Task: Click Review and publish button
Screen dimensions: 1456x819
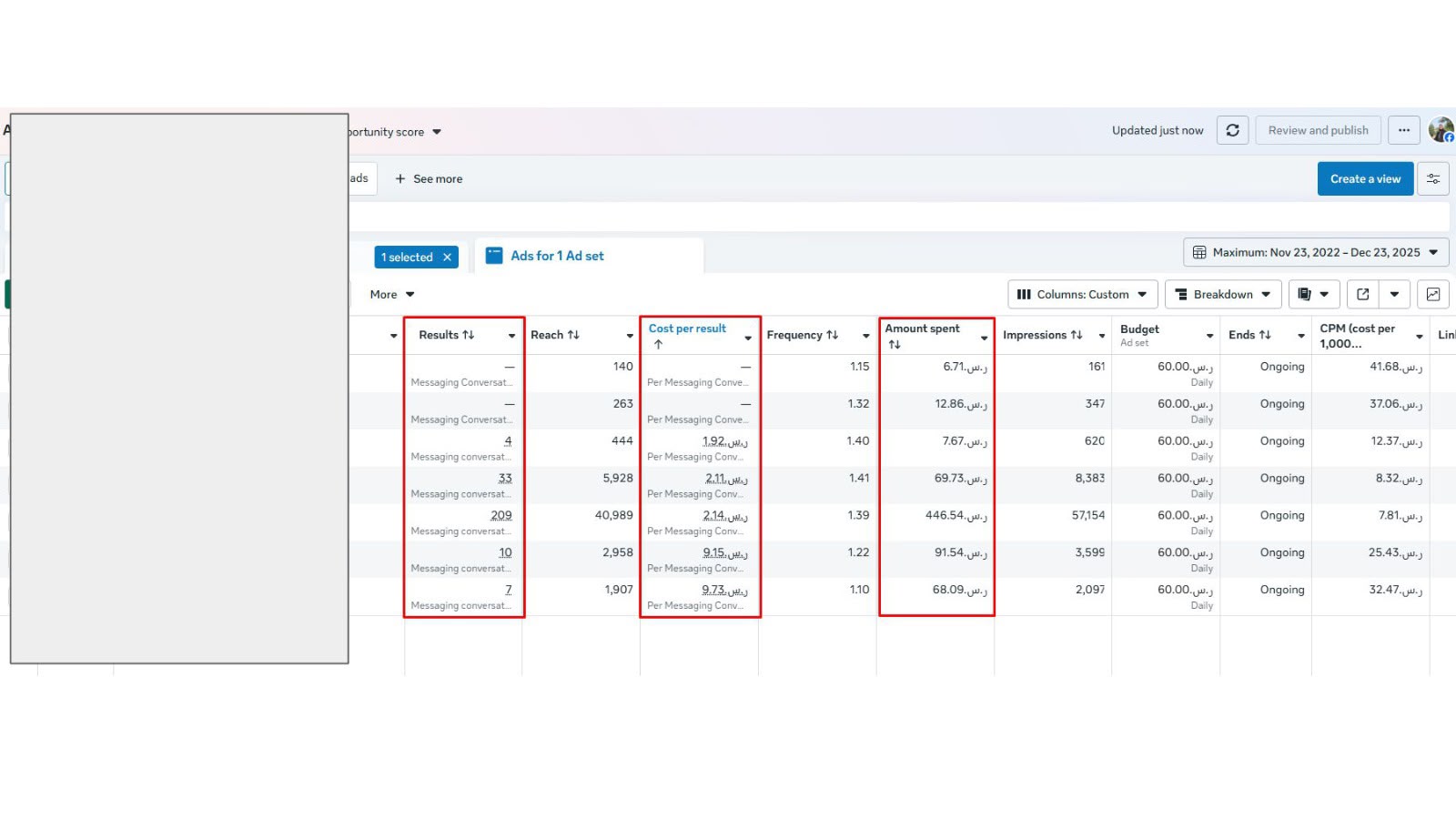Action: [x=1318, y=130]
